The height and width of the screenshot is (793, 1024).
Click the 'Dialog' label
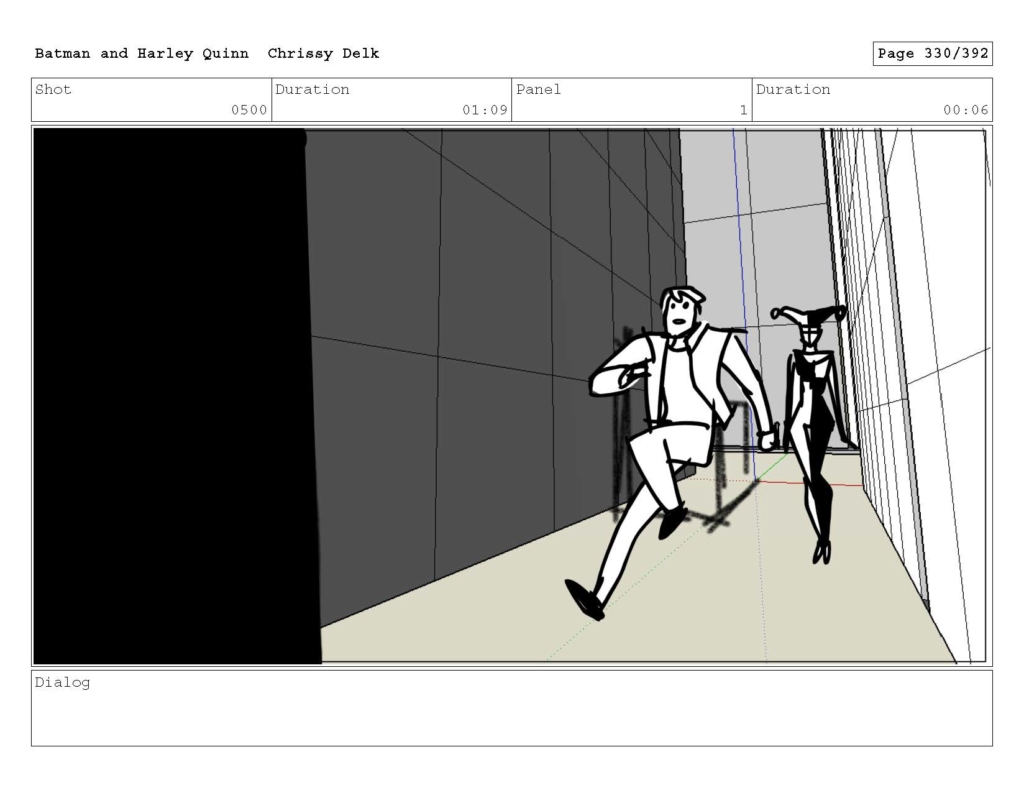62,683
